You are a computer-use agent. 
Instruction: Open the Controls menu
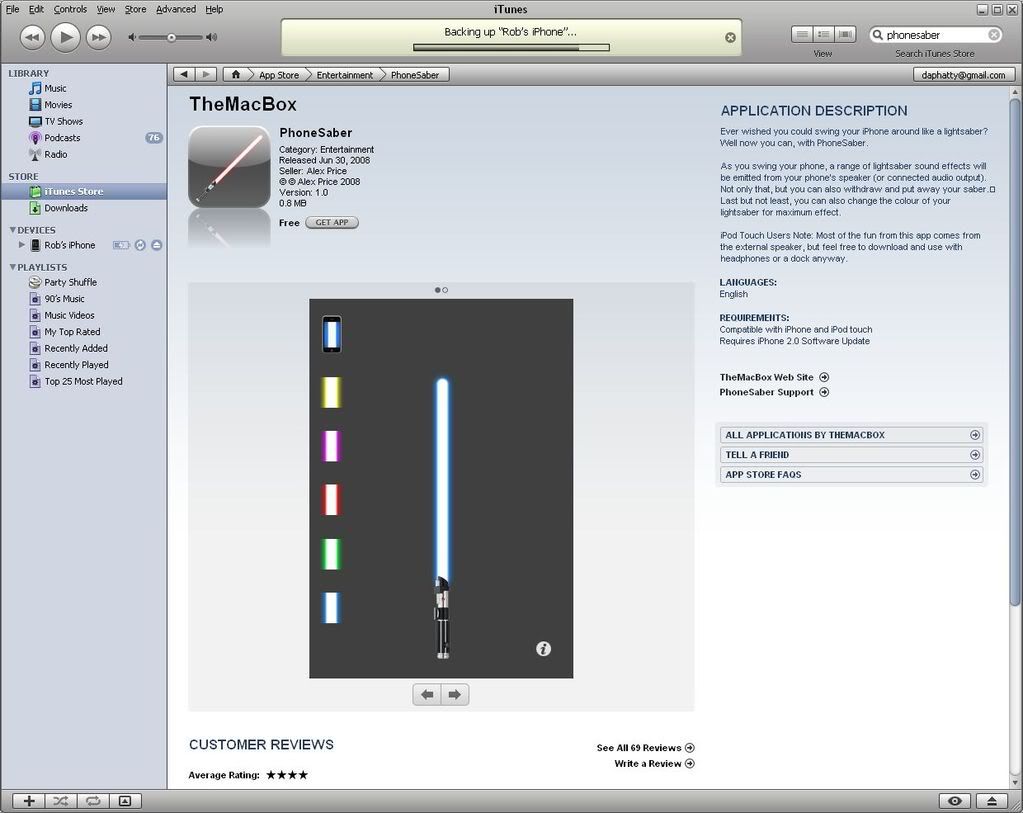tap(70, 9)
